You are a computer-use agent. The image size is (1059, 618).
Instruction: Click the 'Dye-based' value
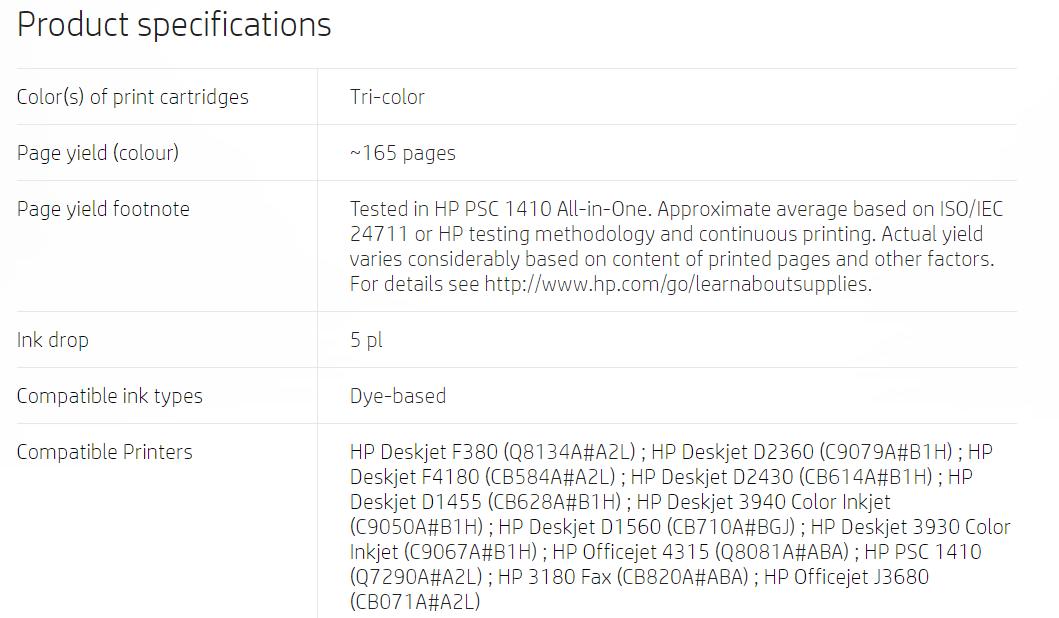[398, 396]
